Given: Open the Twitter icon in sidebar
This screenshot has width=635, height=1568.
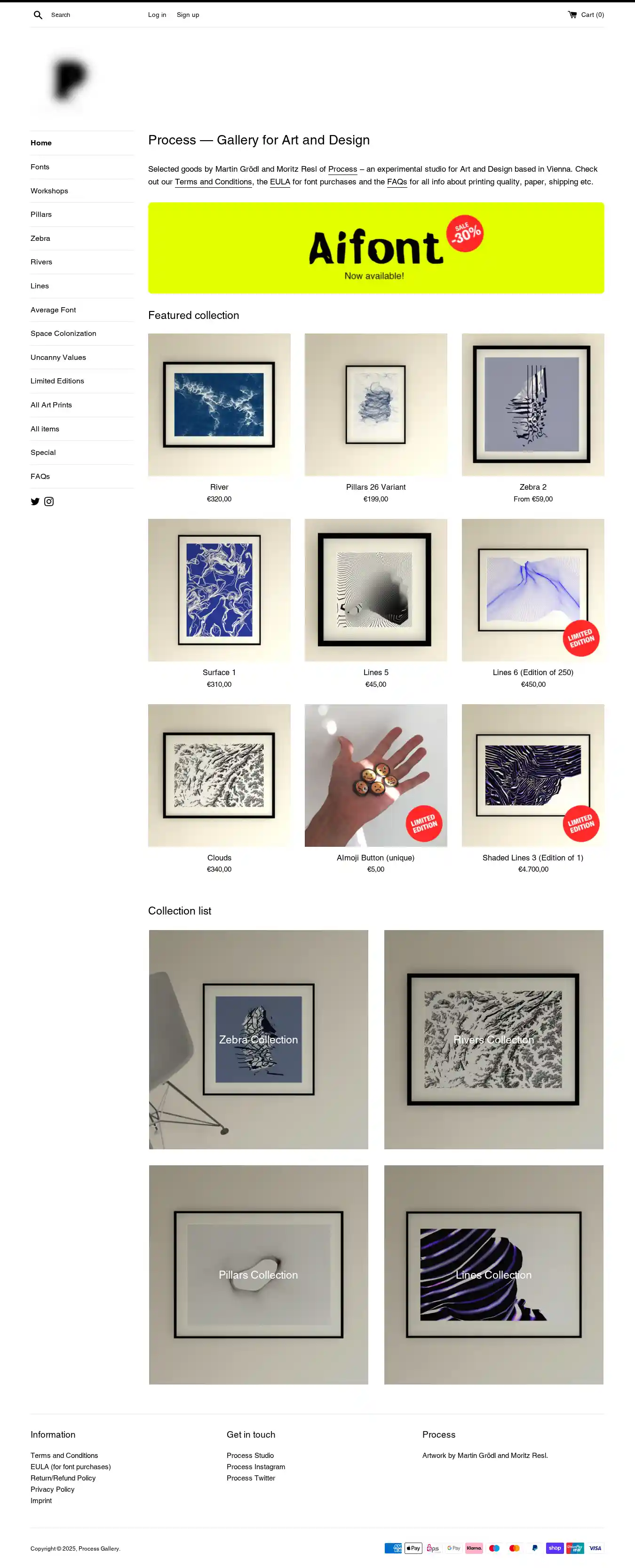Looking at the screenshot, I should [x=35, y=501].
